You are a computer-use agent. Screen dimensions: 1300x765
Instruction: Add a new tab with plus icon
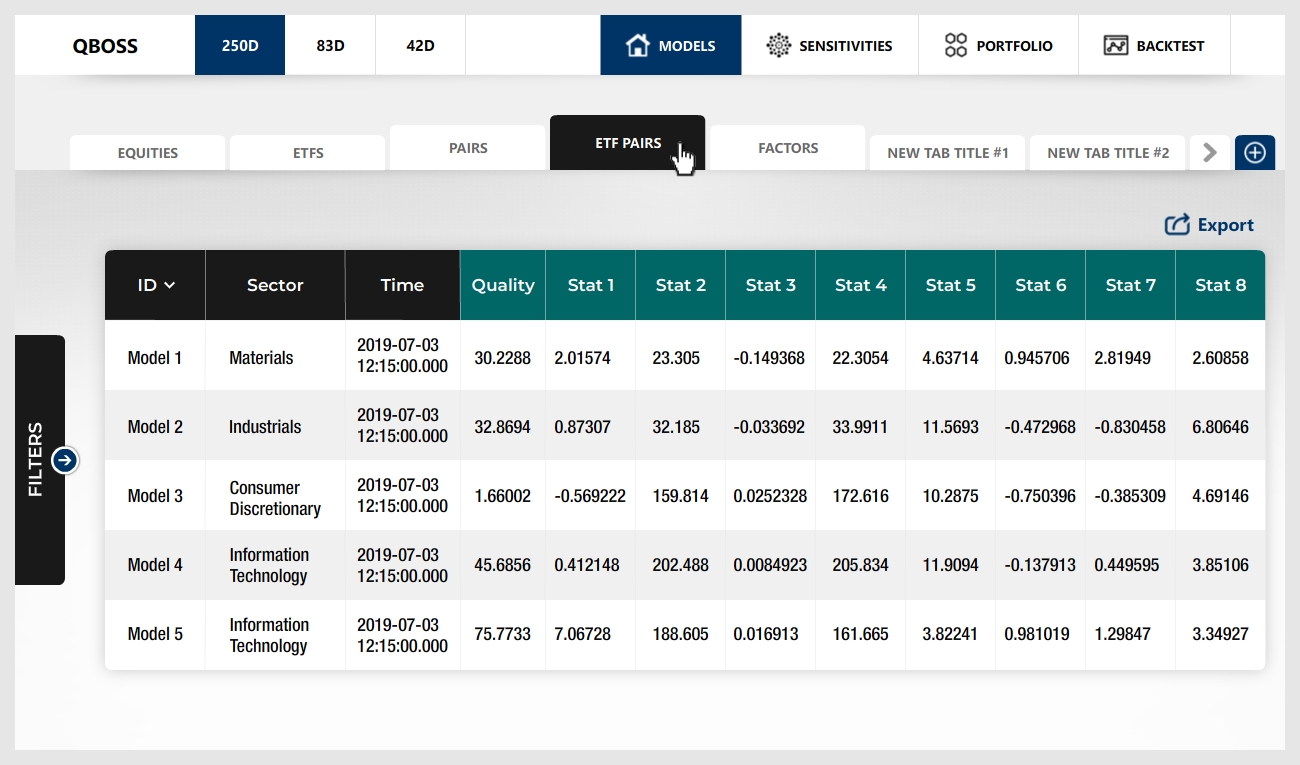tap(1255, 153)
